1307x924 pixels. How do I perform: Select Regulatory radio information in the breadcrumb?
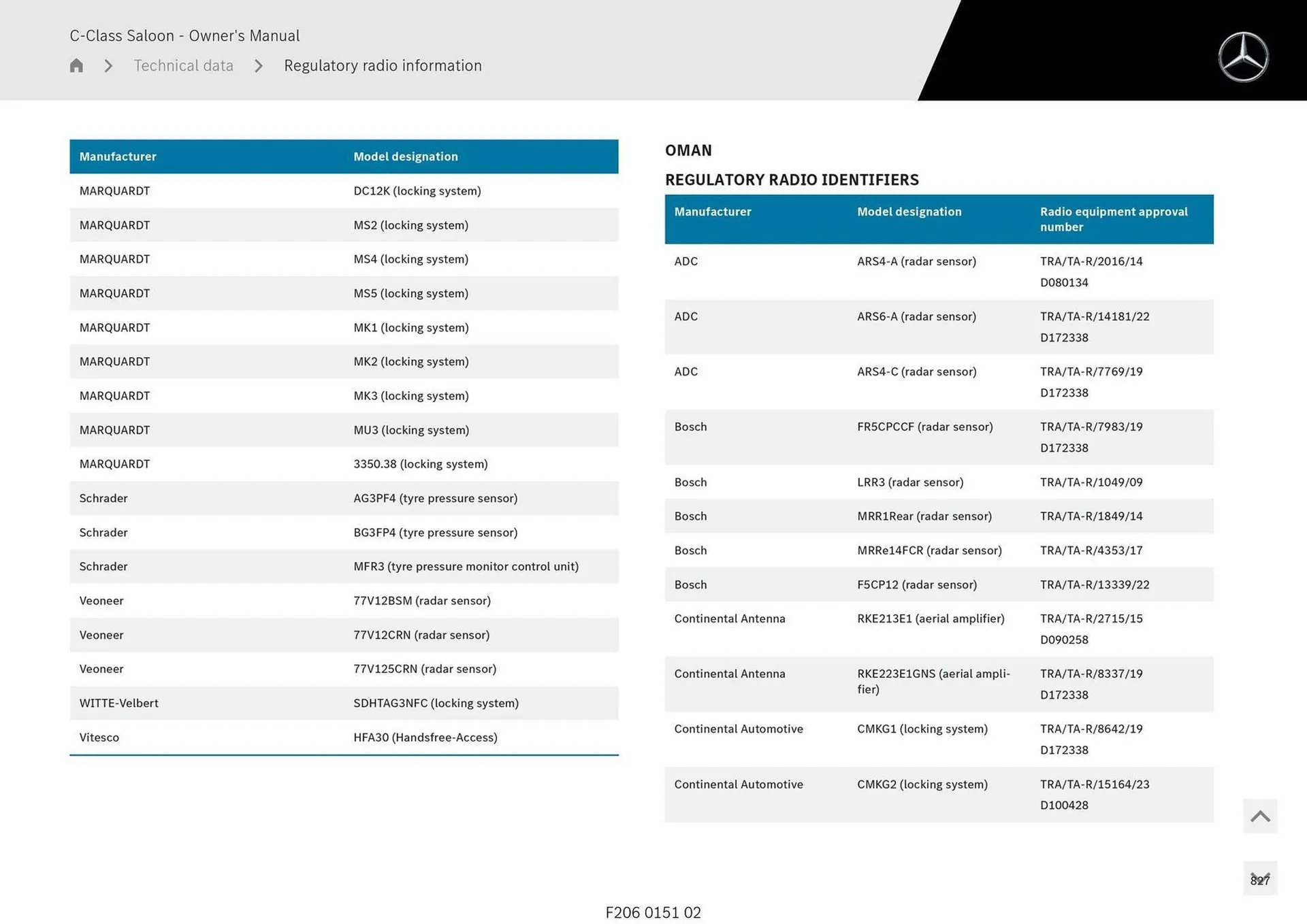[383, 65]
